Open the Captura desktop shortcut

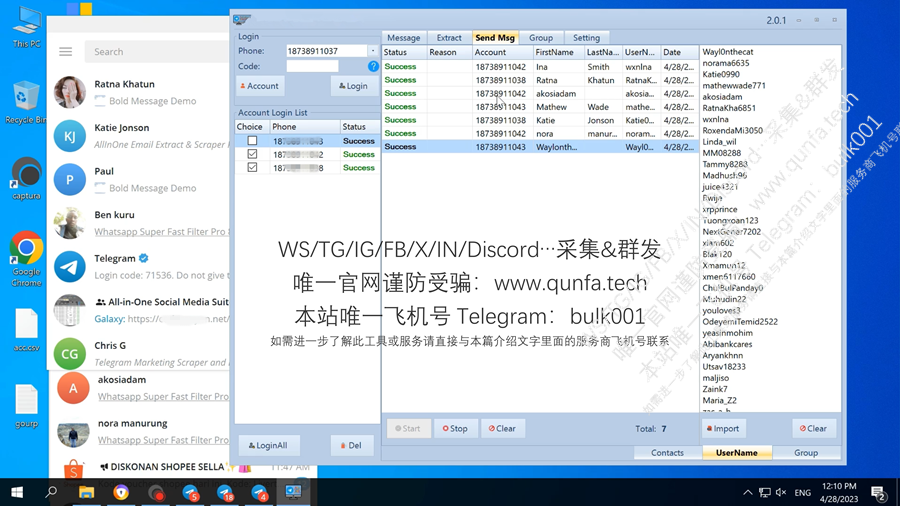[x=26, y=178]
